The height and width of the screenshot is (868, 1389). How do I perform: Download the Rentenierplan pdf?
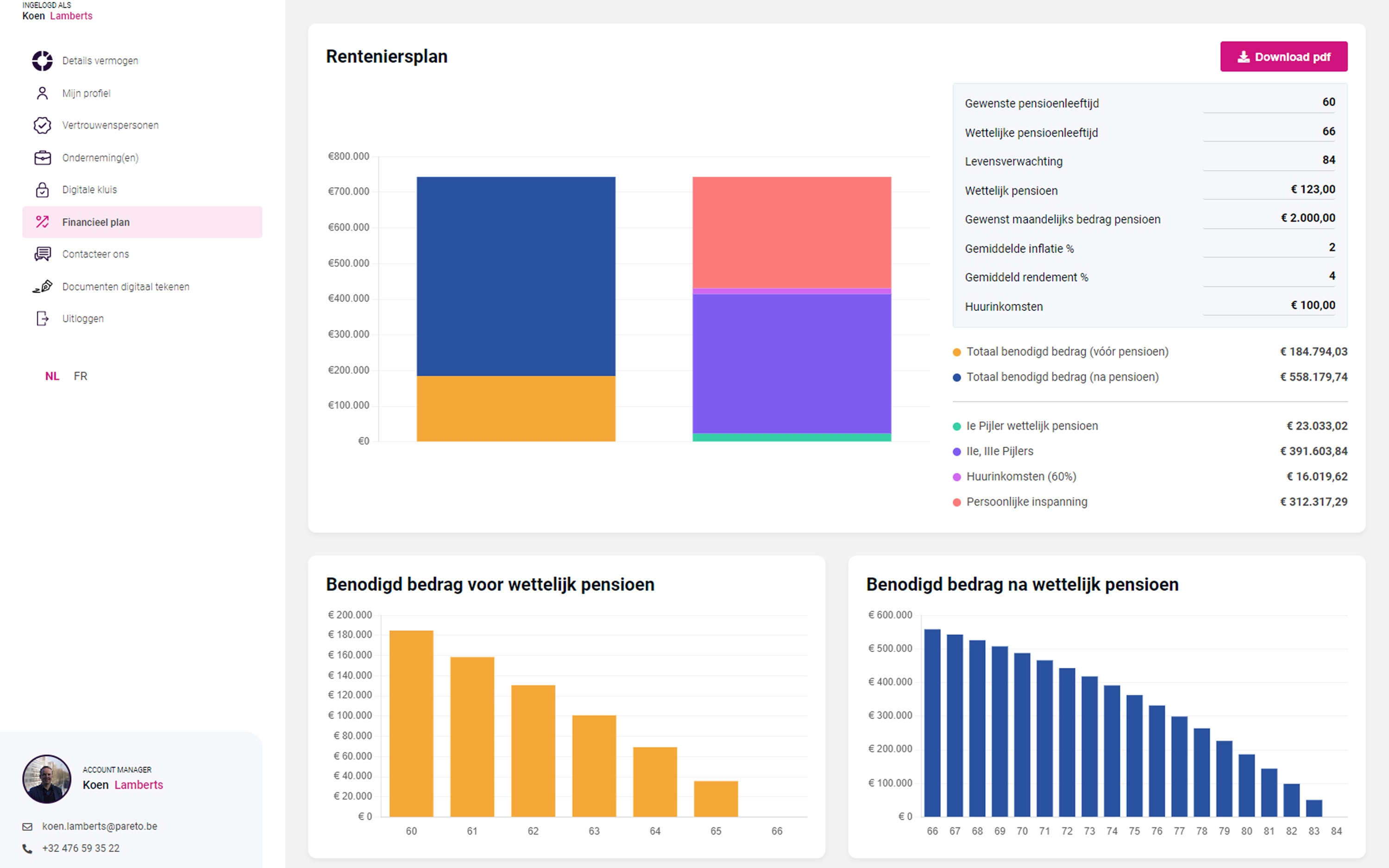coord(1283,57)
